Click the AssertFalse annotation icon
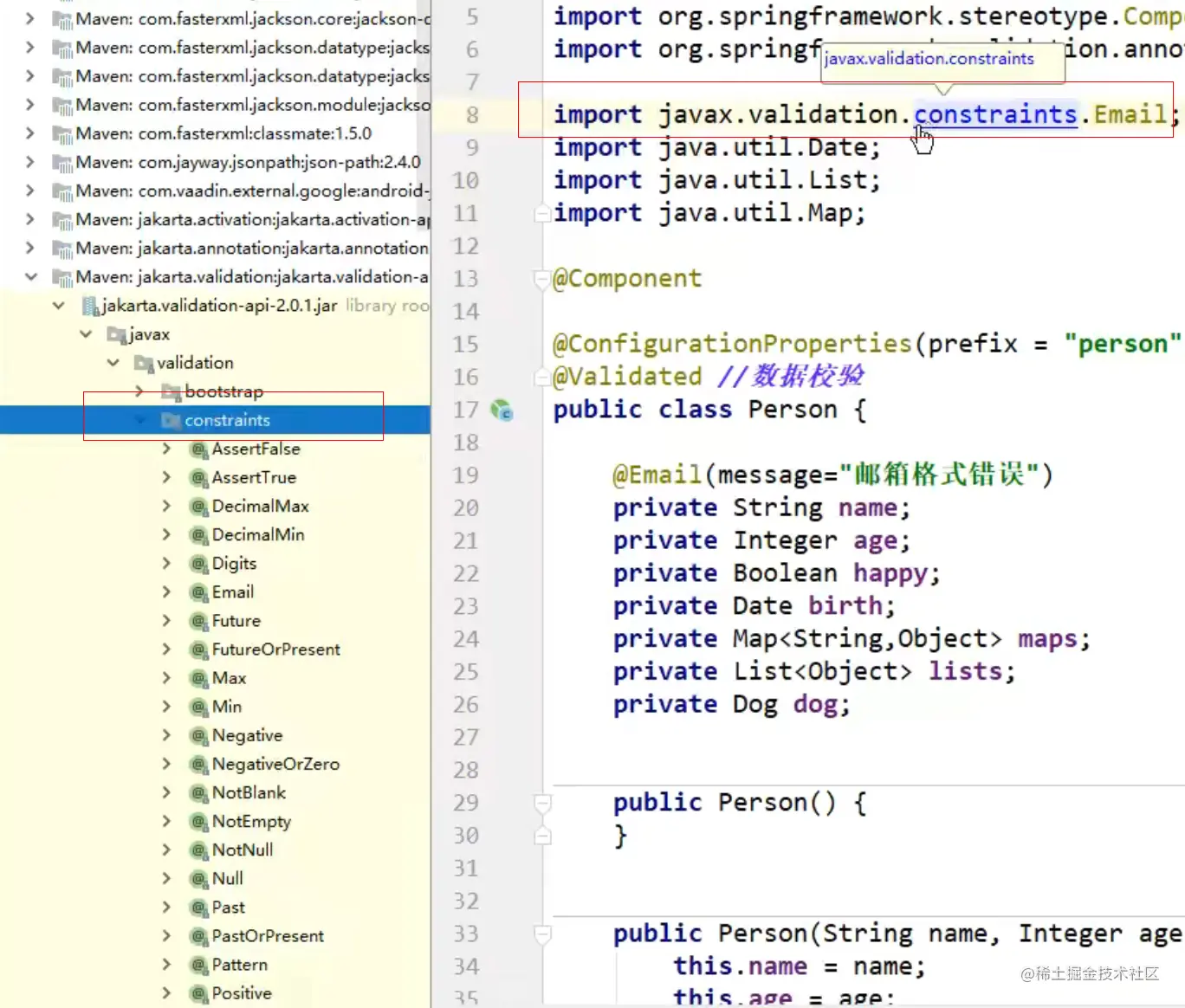The height and width of the screenshot is (1008, 1185). coord(199,449)
